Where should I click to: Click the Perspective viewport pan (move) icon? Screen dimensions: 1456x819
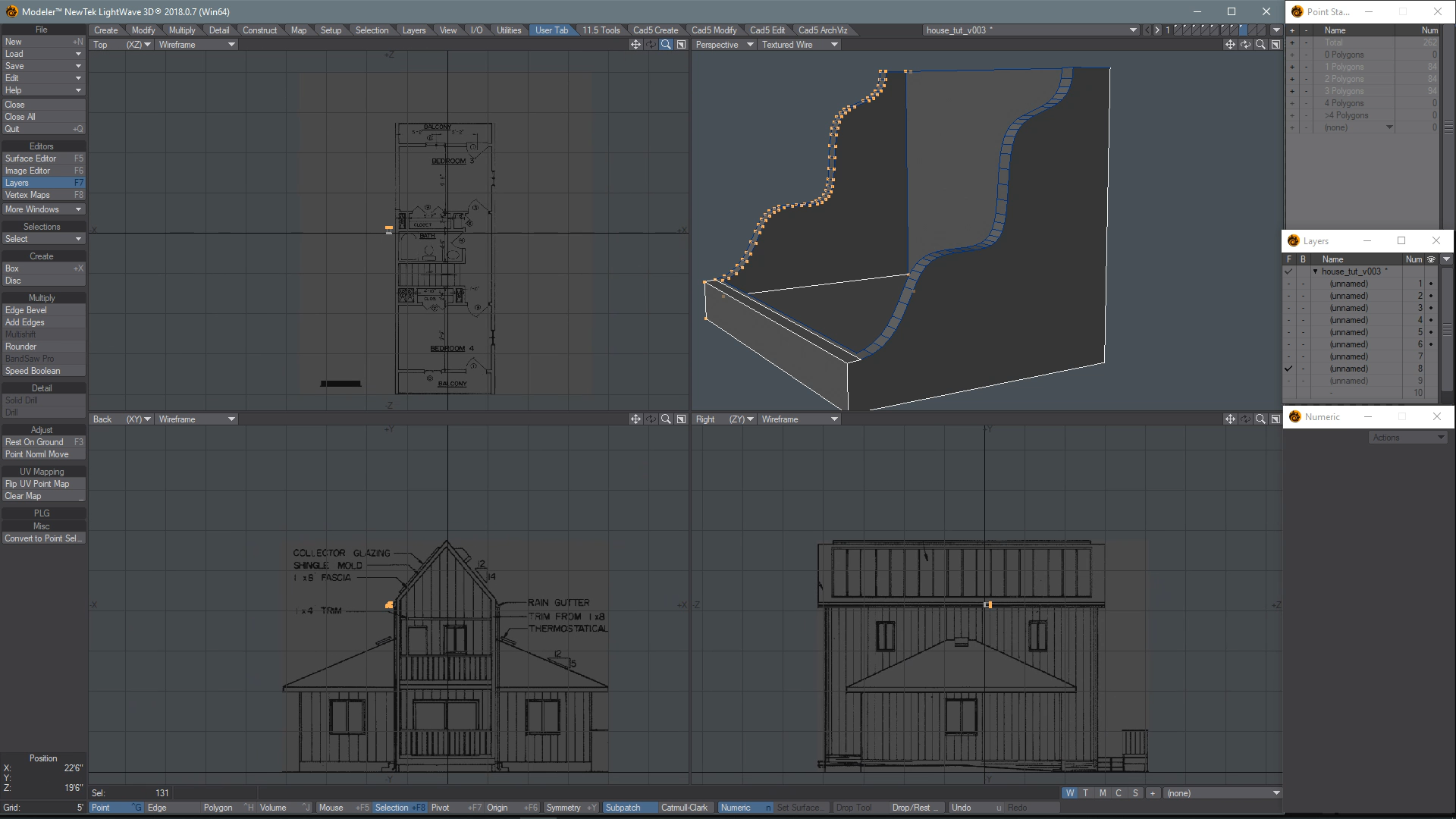coord(1230,45)
